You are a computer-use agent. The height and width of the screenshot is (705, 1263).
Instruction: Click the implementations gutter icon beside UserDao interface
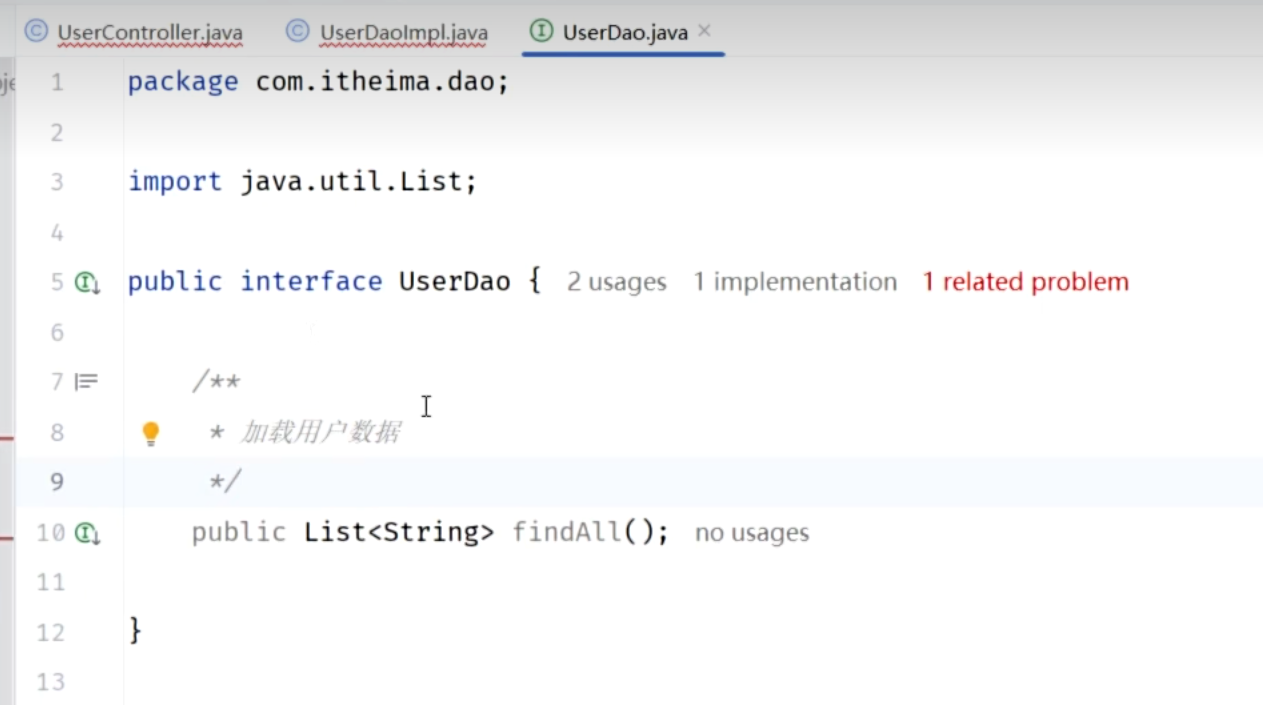(x=88, y=283)
